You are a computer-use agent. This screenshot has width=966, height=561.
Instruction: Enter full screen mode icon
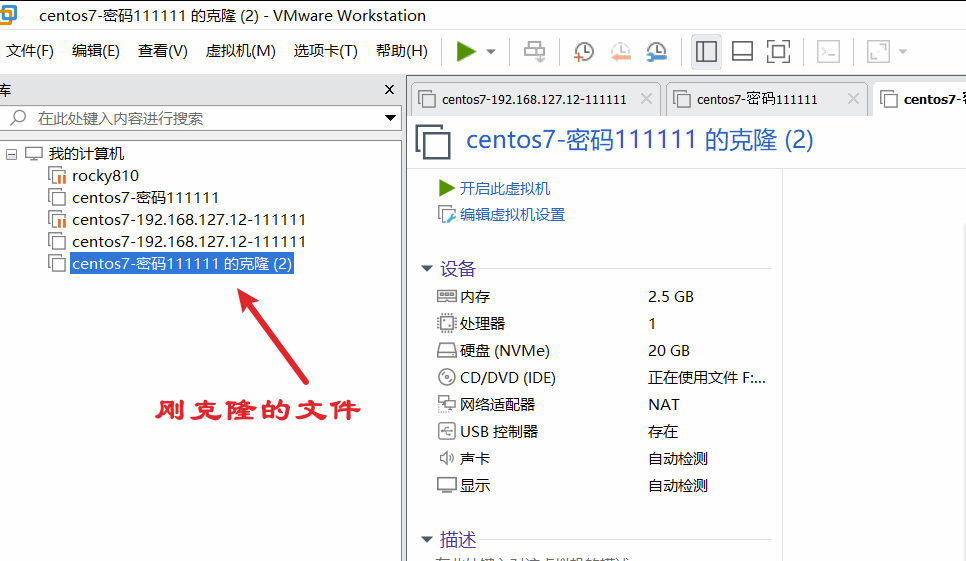(778, 52)
